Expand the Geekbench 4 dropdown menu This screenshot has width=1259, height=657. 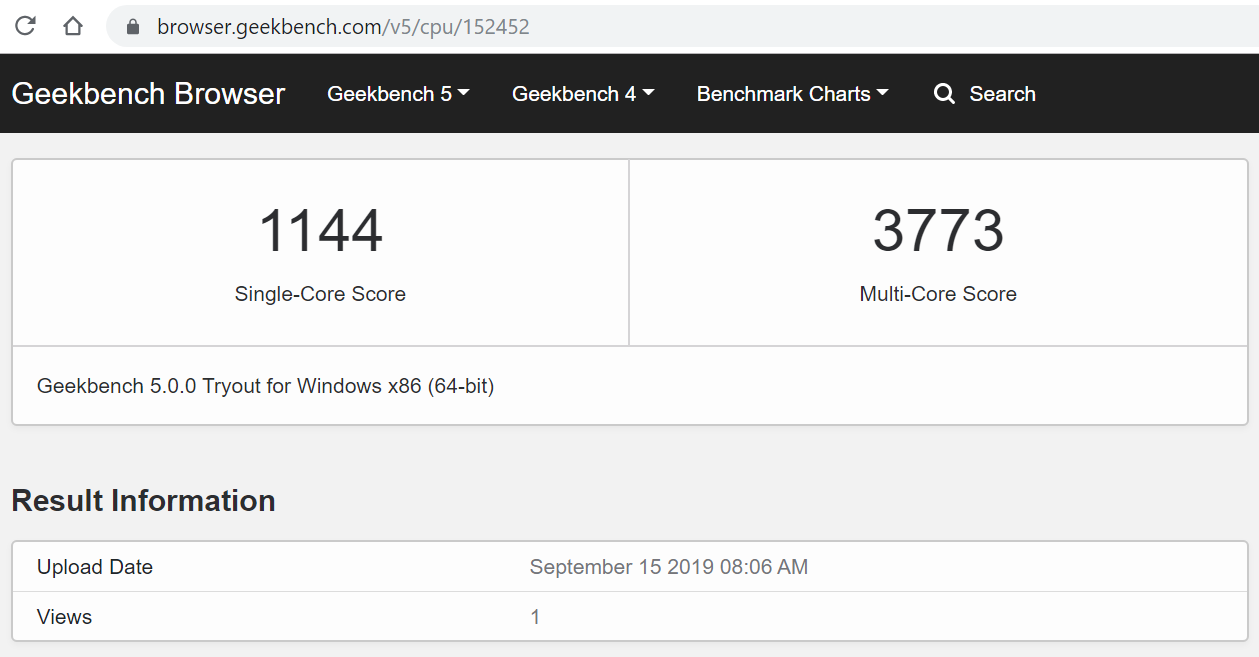[x=583, y=94]
